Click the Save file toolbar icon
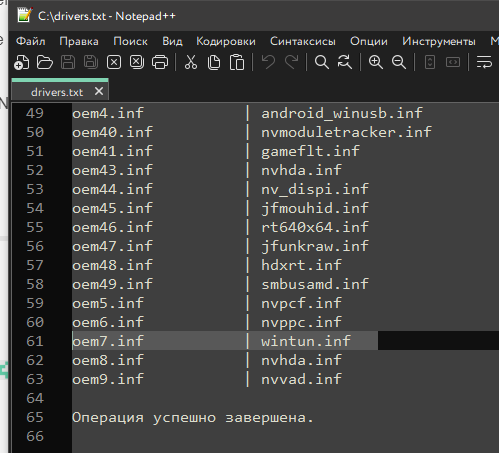This screenshot has width=499, height=453. point(68,62)
